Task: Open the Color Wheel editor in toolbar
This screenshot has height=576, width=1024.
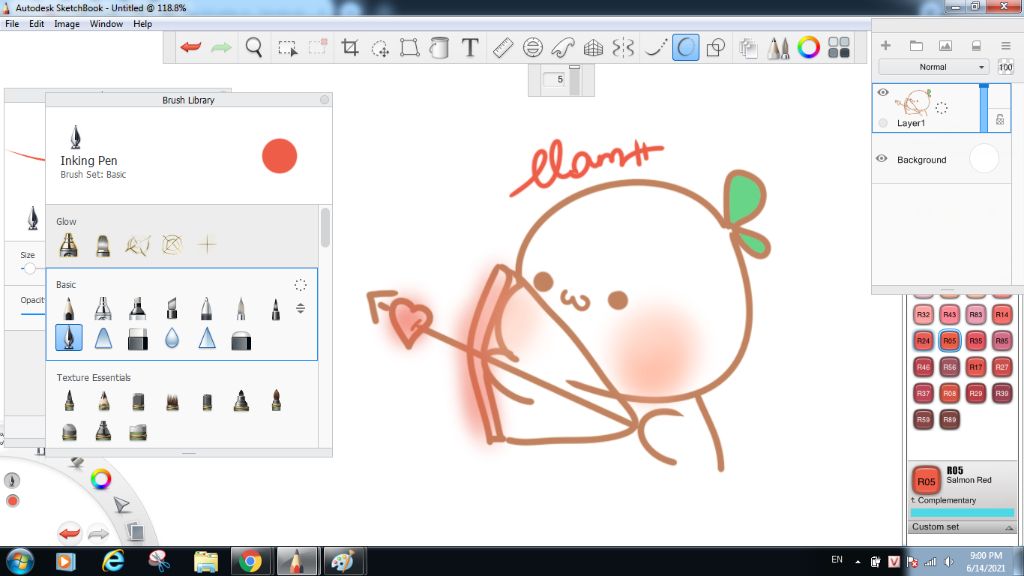Action: [808, 48]
